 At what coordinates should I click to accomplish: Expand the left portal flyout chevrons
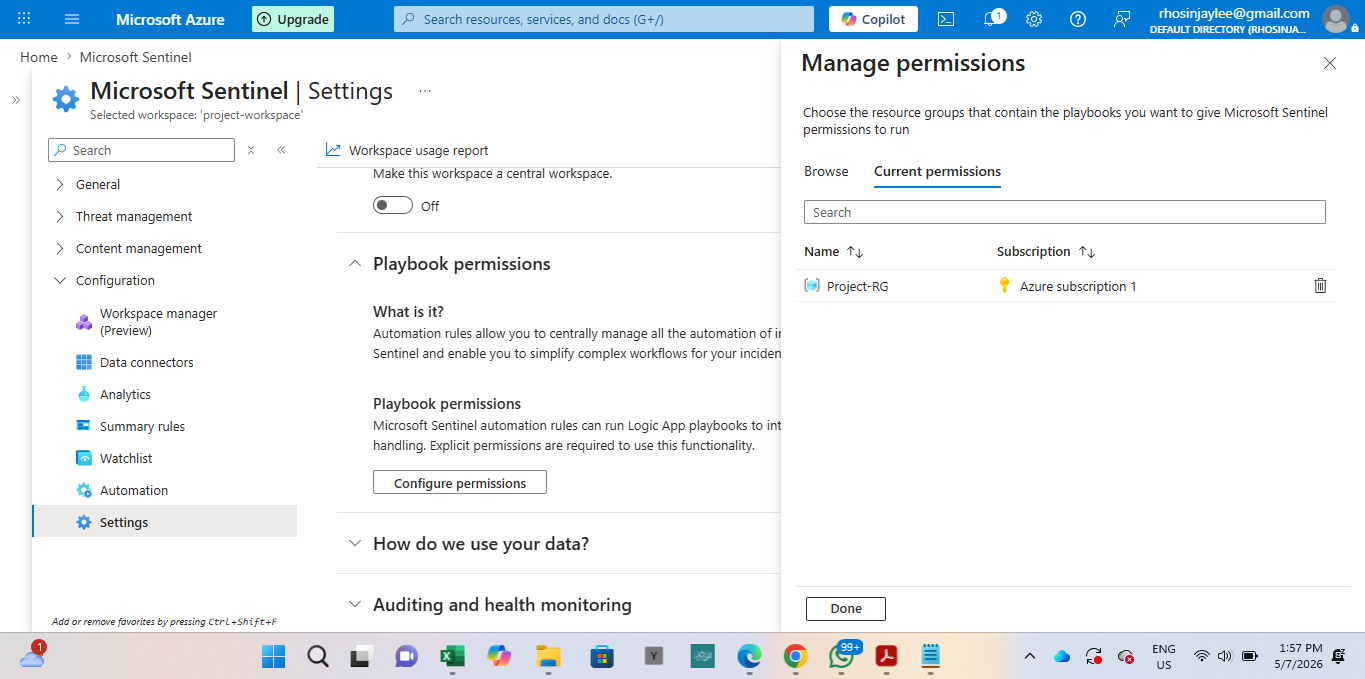tap(16, 100)
